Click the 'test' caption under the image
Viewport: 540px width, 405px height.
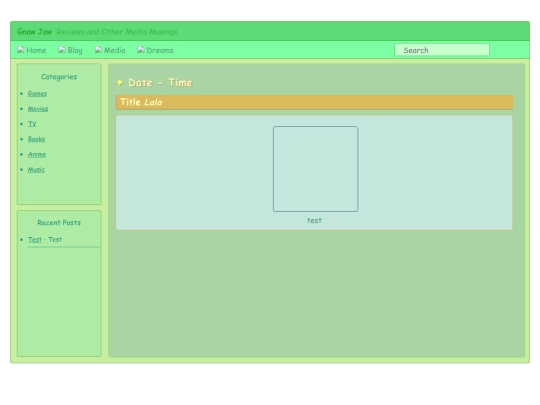(314, 220)
